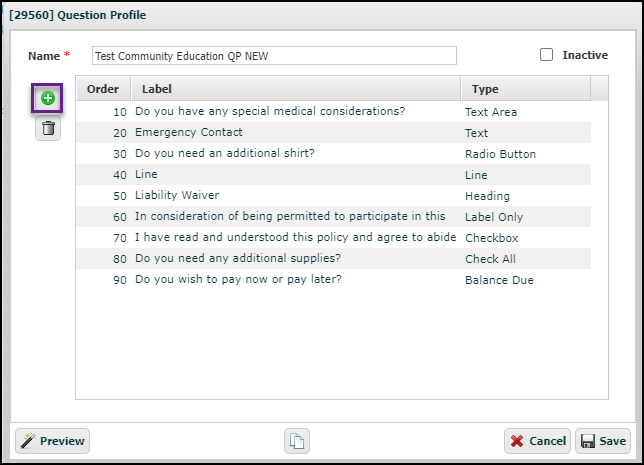
Task: Select the 'Emergency Contact' row
Action: (334, 132)
